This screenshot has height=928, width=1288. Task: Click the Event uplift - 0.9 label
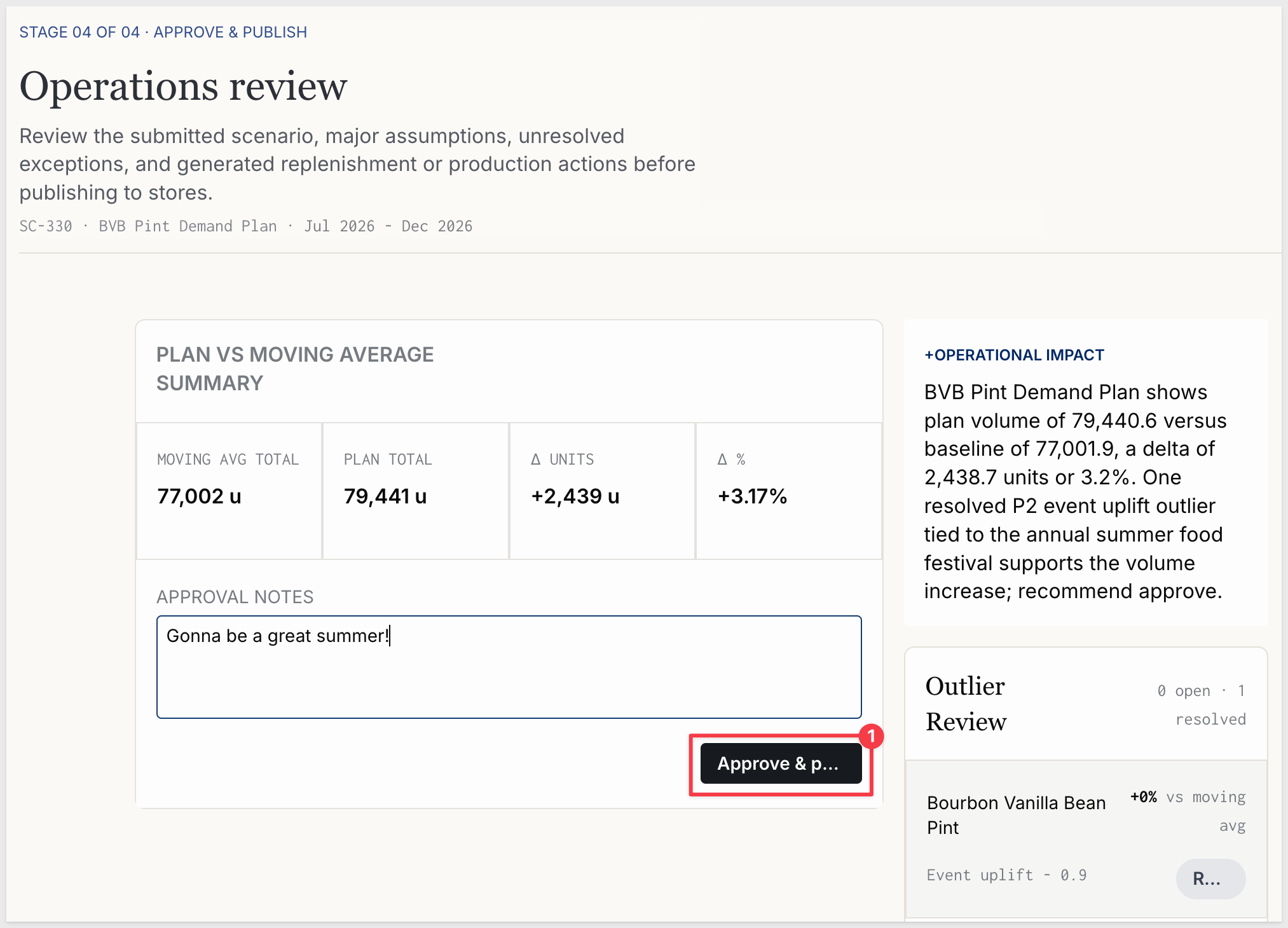click(1006, 875)
